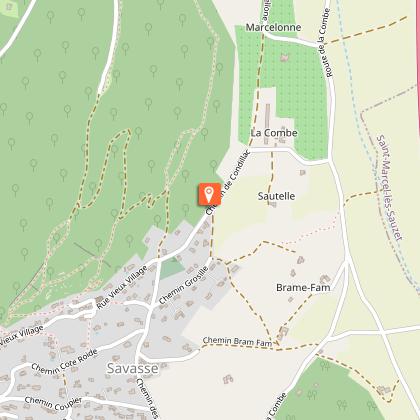The image size is (420, 420).
Task: Click the Saint-Marcel-lès-Sauzet boundary label
Action: [x=389, y=187]
